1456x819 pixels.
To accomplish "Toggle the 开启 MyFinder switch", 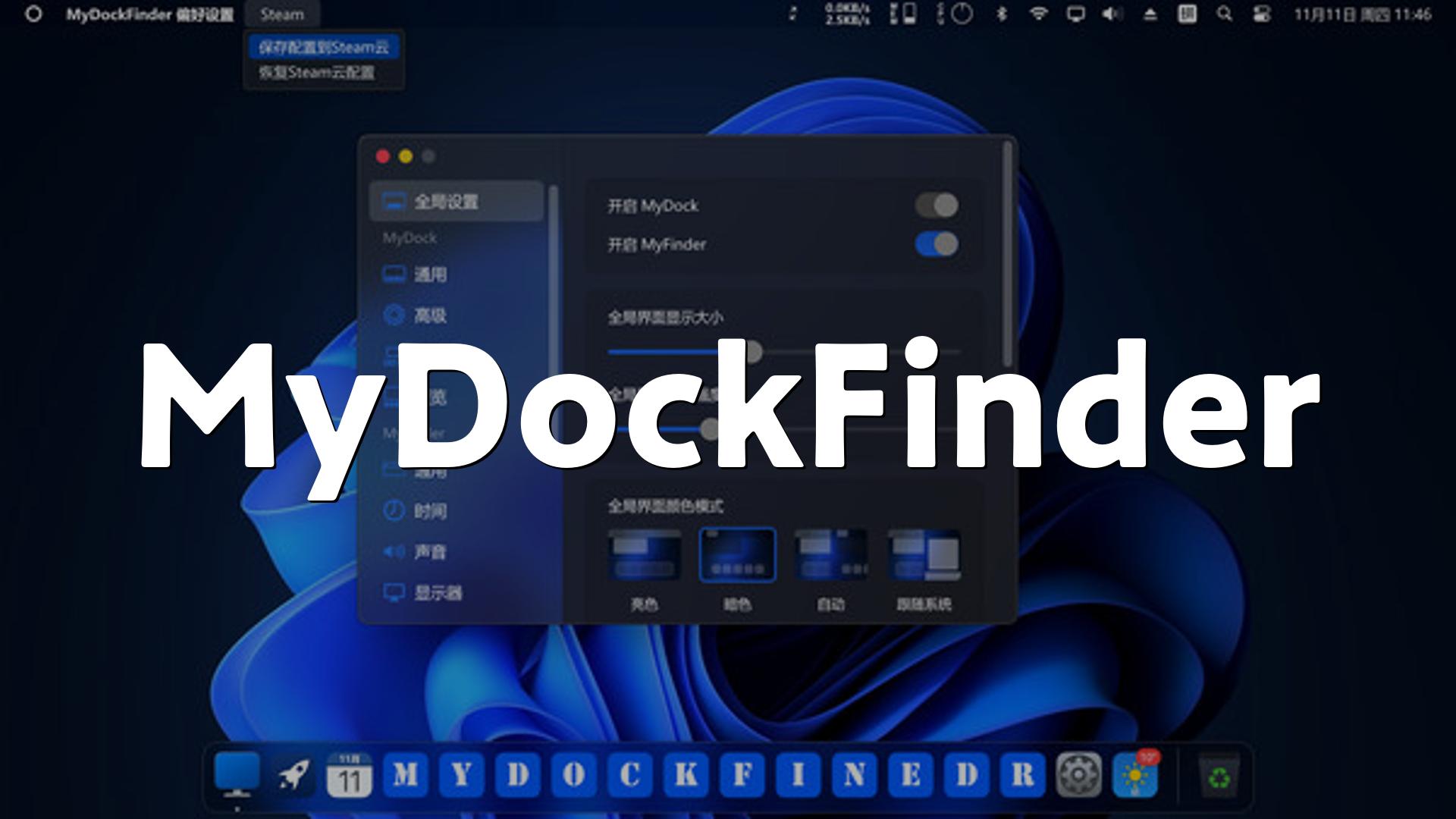I will coord(937,244).
